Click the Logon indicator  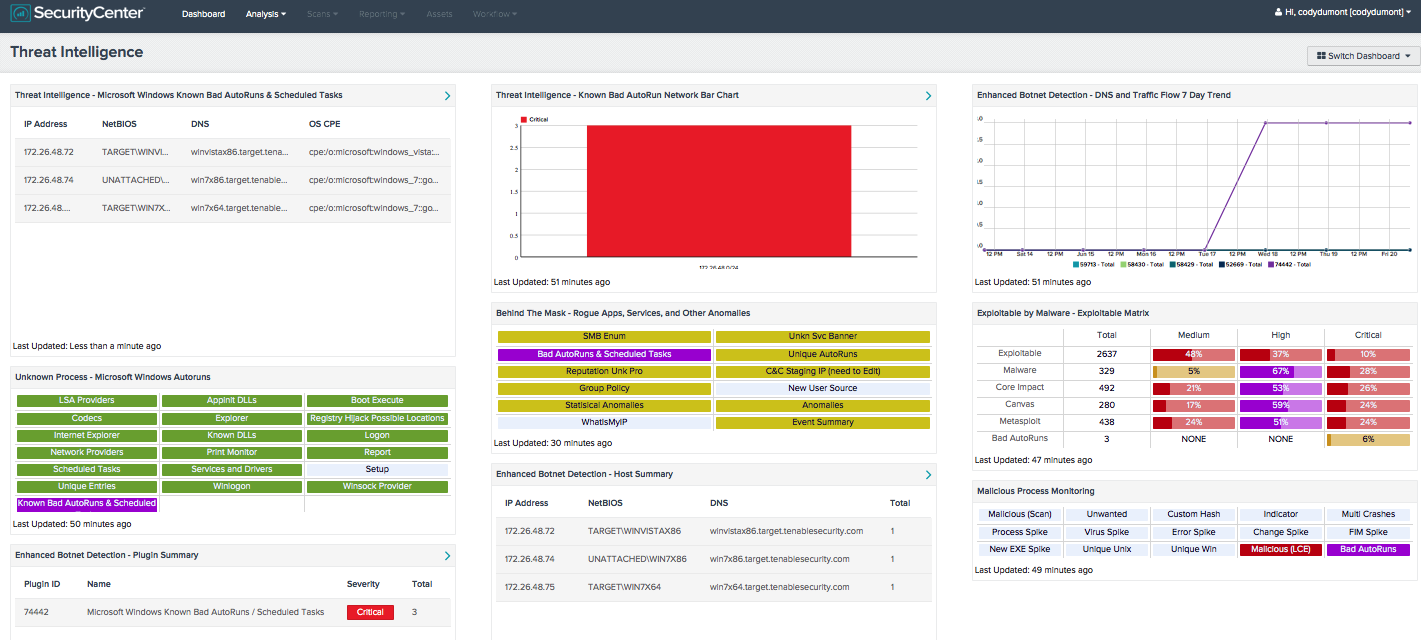tap(377, 435)
